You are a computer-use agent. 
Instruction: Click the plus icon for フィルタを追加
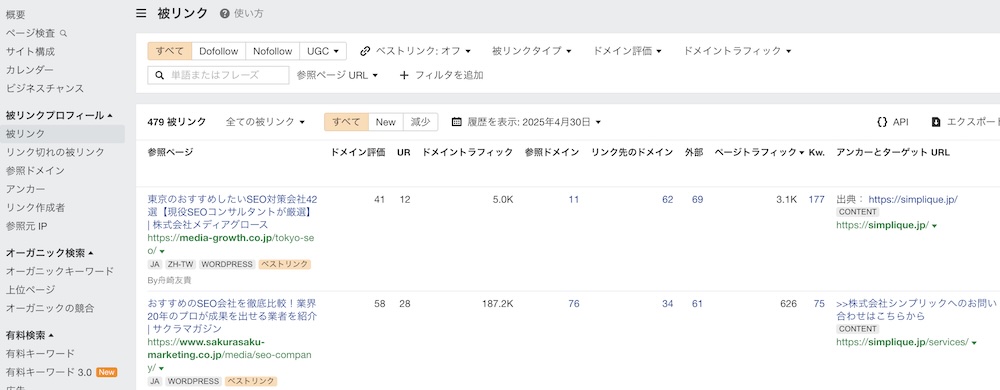[x=404, y=75]
